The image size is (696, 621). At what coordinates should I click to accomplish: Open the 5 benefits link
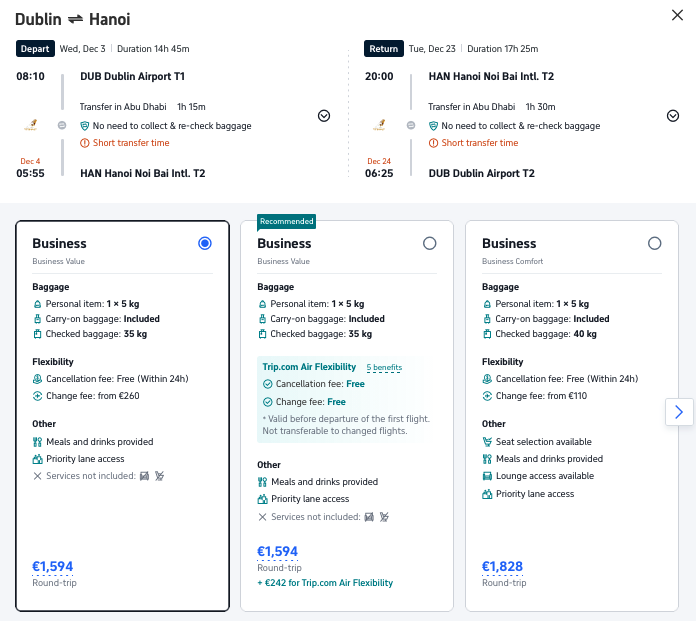pyautogui.click(x=384, y=368)
